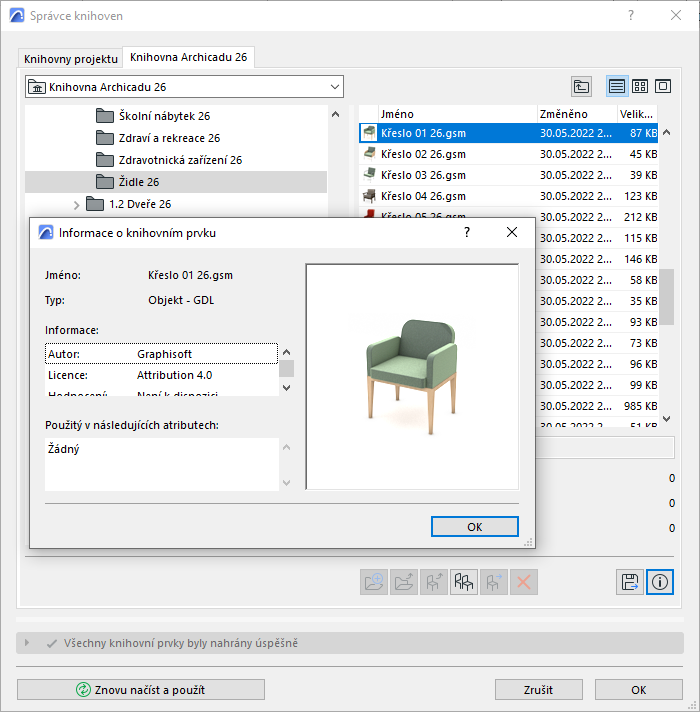Click the save library part icon
This screenshot has width=700, height=712.
tap(630, 582)
